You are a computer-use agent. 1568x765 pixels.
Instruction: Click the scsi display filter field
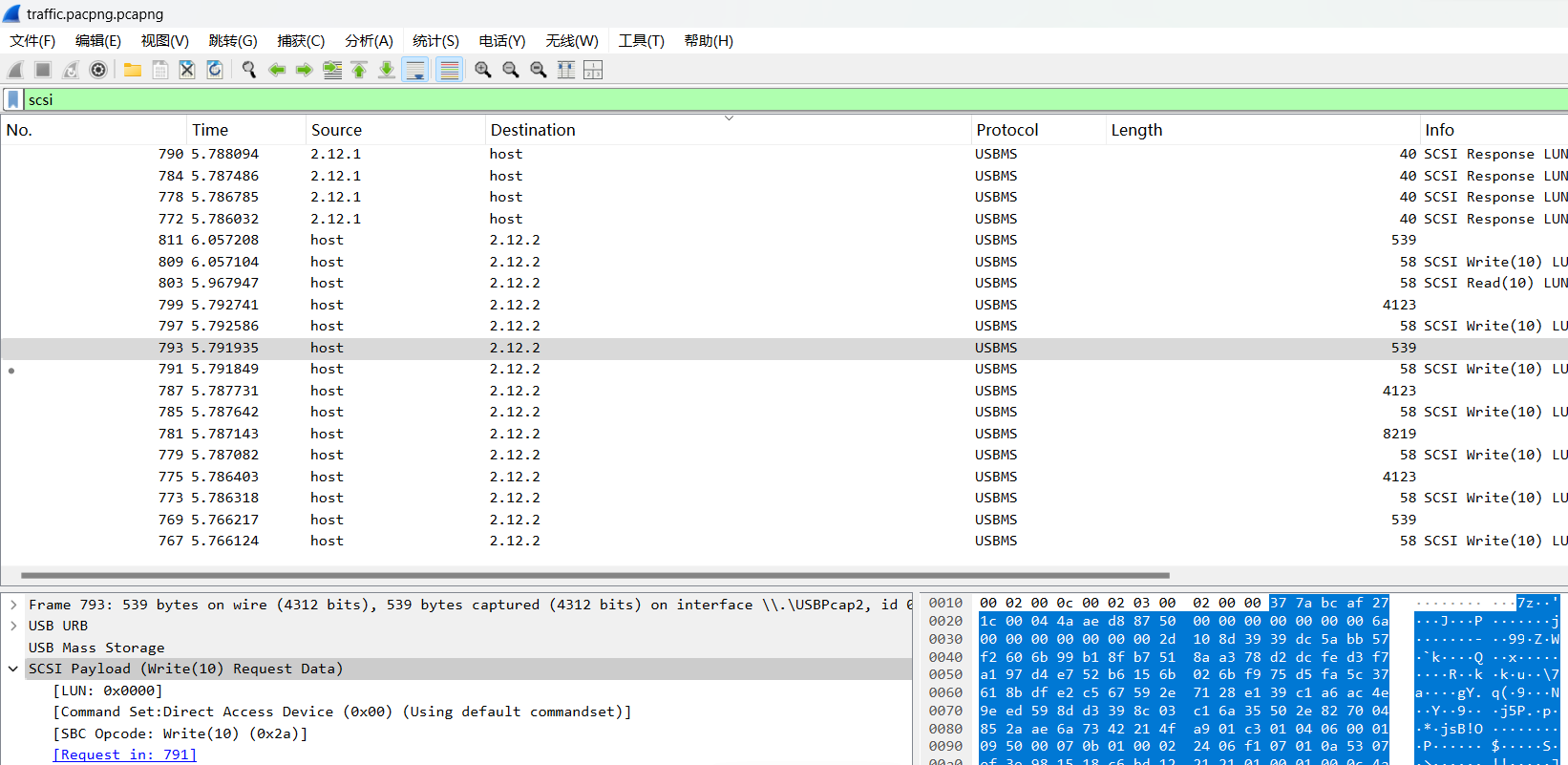pyautogui.click(x=795, y=99)
